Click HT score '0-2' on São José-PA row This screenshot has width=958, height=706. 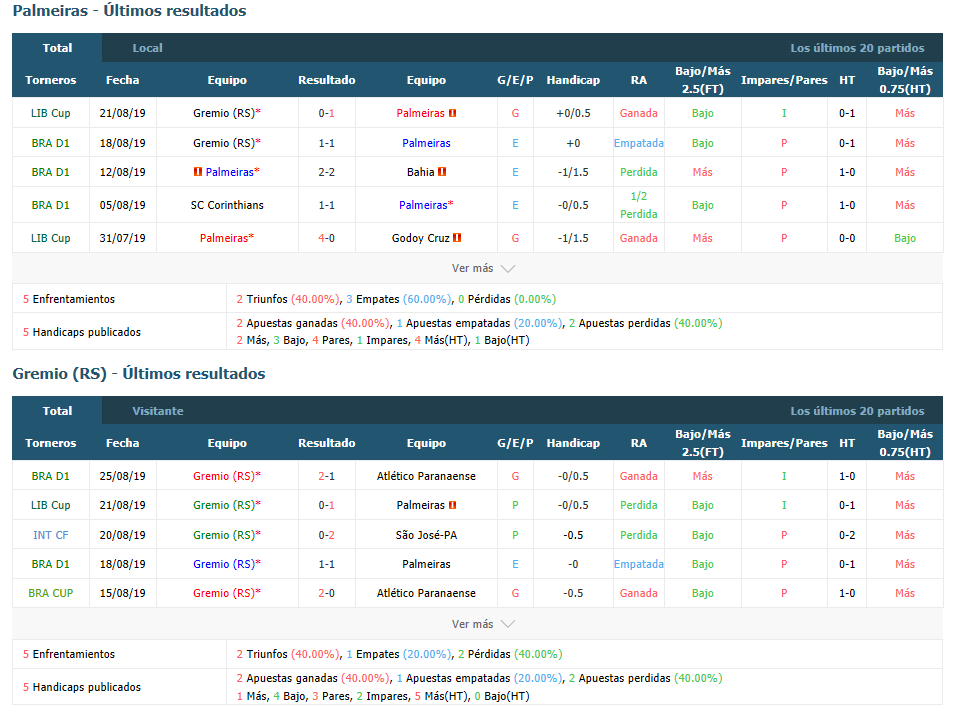[x=847, y=535]
